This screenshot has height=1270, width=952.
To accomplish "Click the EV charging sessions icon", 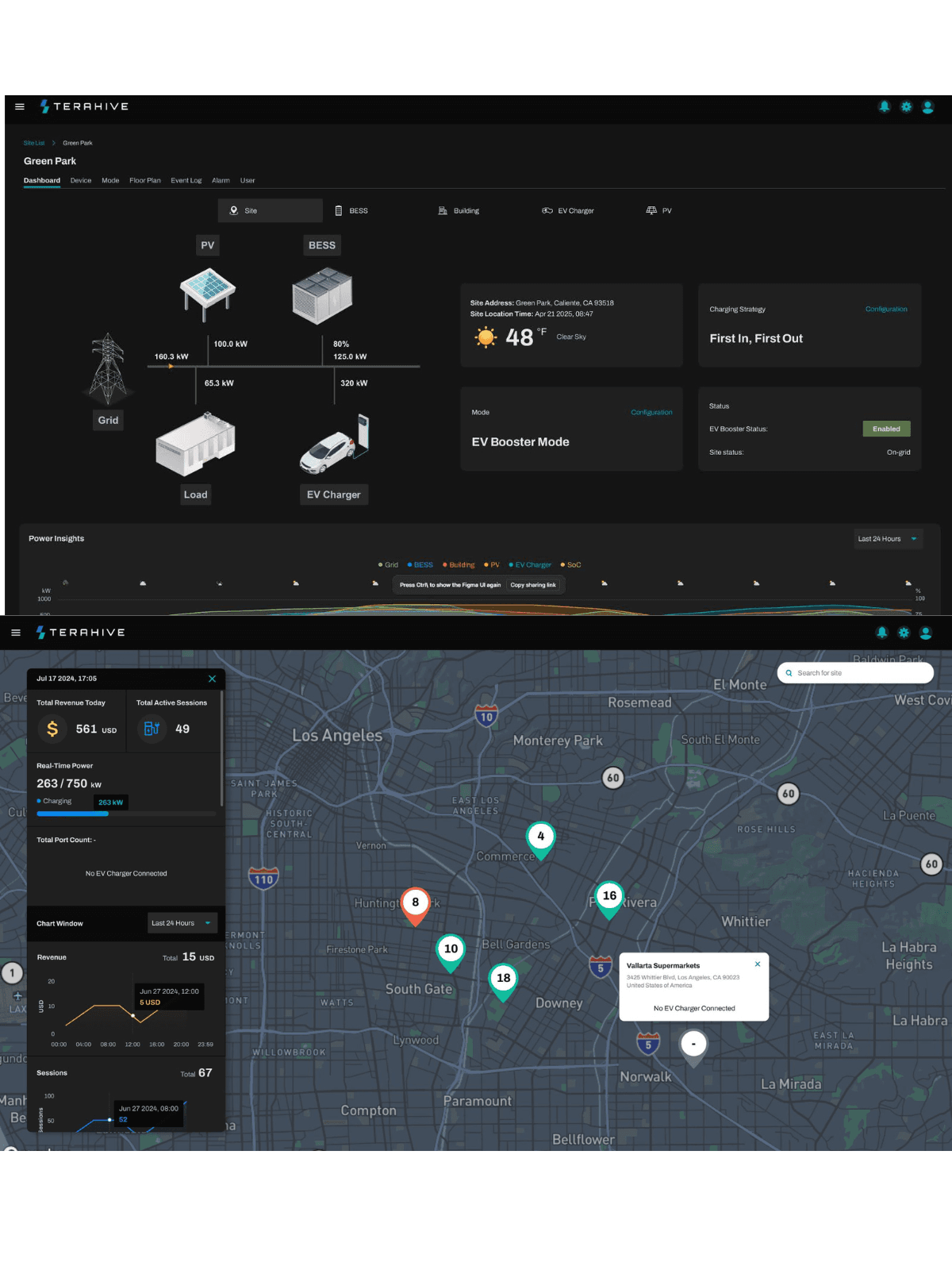I will (x=152, y=729).
